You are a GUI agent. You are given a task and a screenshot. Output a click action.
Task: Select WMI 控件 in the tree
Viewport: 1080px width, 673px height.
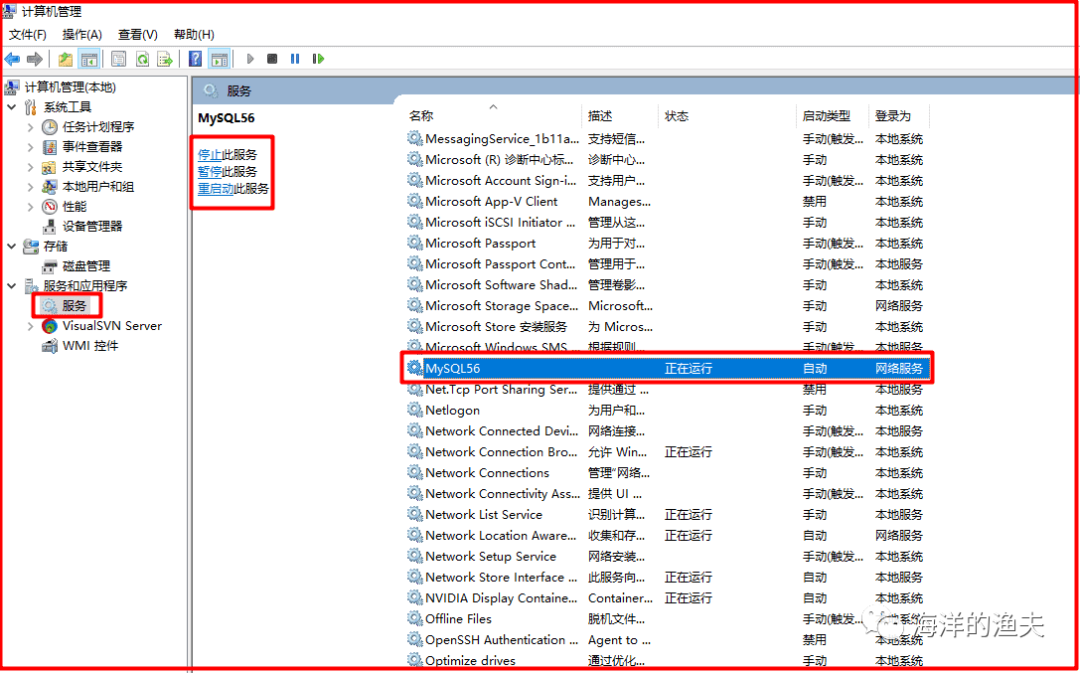pyautogui.click(x=90, y=346)
